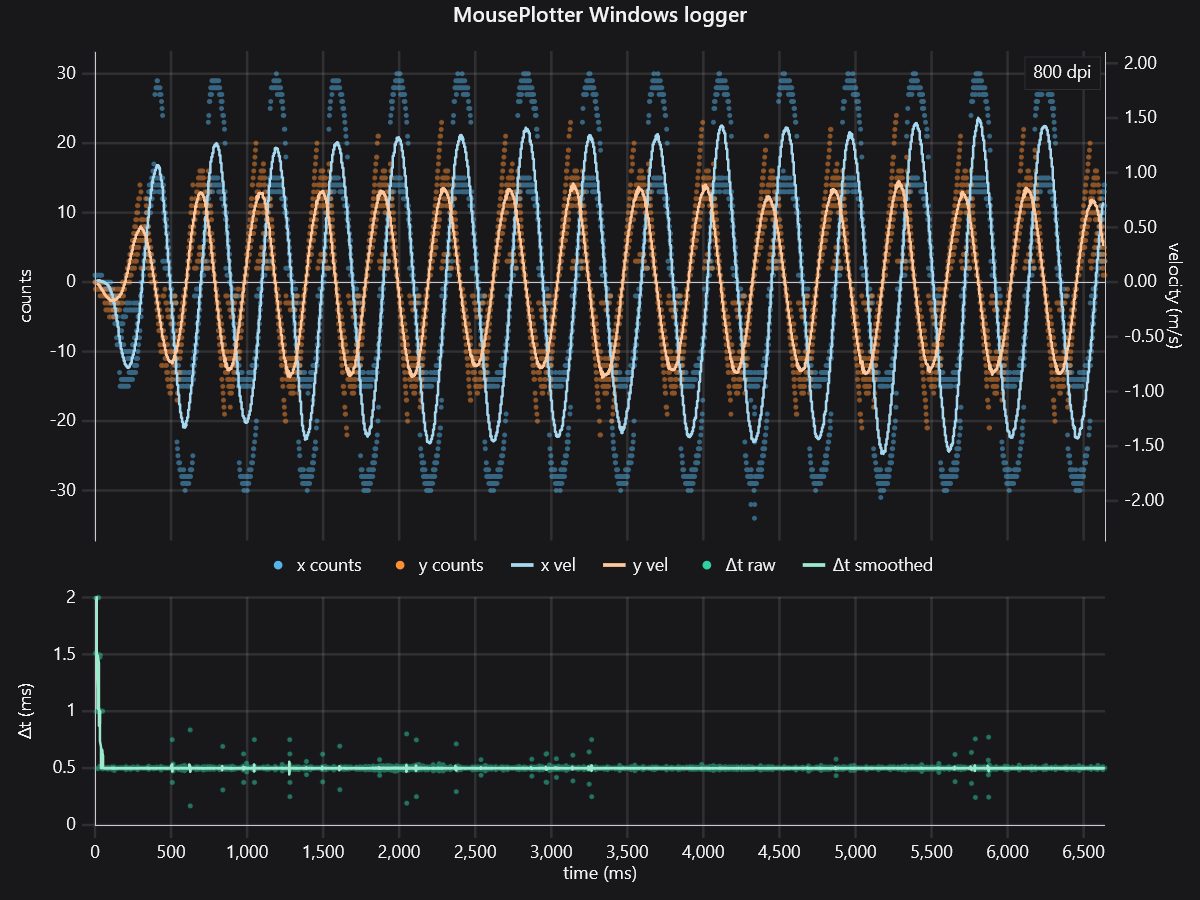The width and height of the screenshot is (1200, 900).
Task: Toggle the y counts legend entry
Action: tap(438, 565)
